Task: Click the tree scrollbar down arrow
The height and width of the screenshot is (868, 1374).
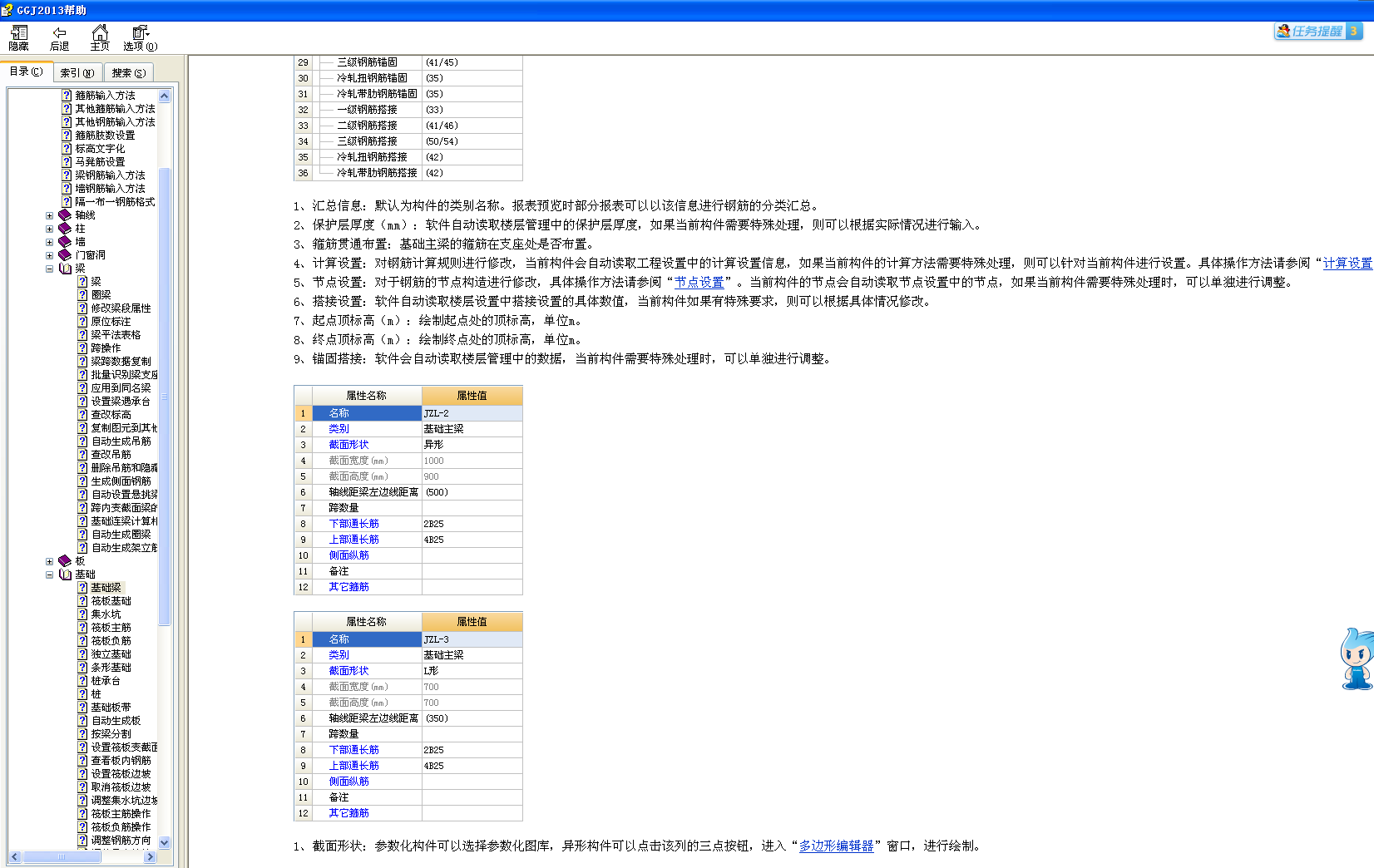Action: pyautogui.click(x=164, y=842)
